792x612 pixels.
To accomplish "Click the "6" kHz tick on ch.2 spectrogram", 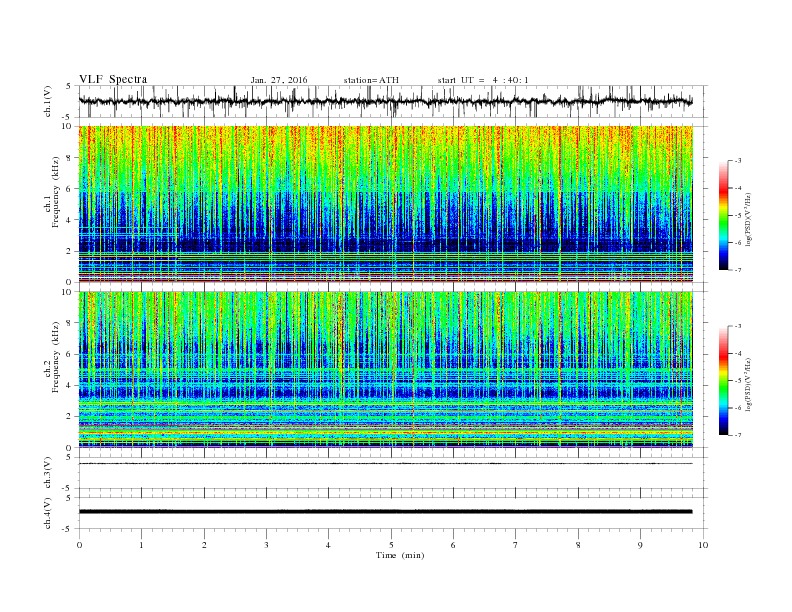I will click(70, 354).
